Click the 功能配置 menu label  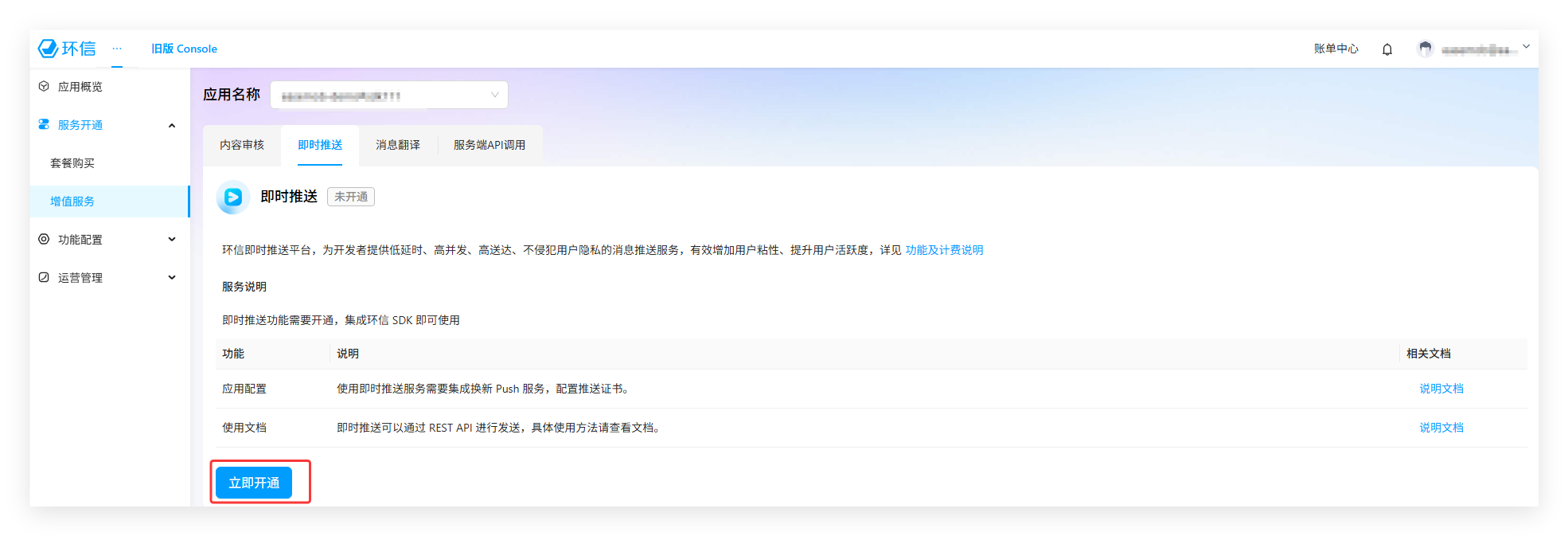80,240
